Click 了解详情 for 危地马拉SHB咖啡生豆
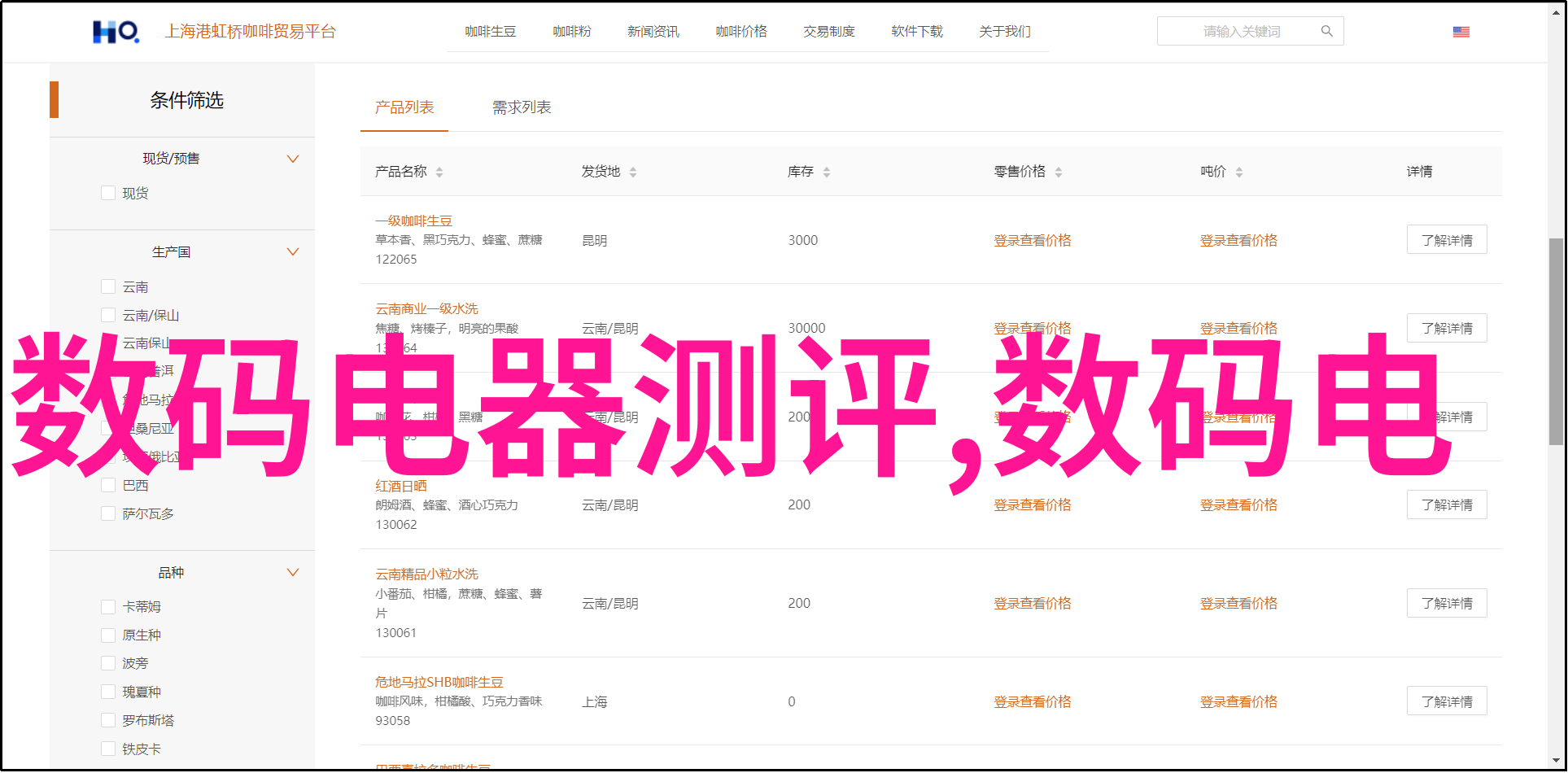The width and height of the screenshot is (1568, 773). pyautogui.click(x=1447, y=701)
